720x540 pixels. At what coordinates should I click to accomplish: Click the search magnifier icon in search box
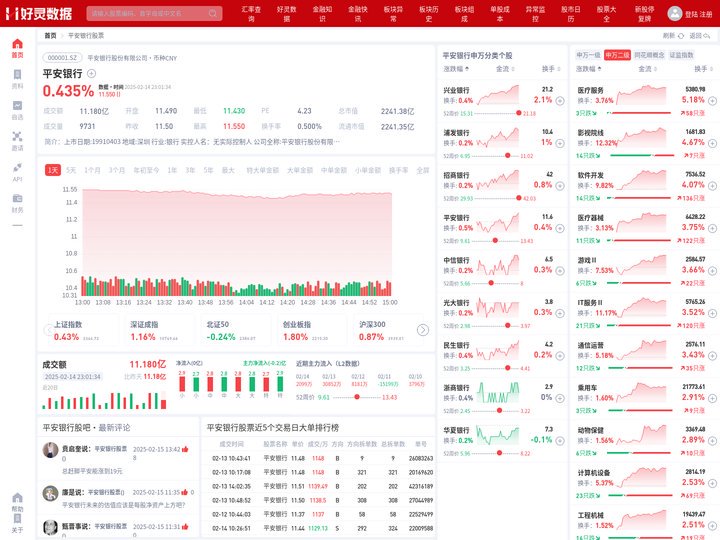213,13
